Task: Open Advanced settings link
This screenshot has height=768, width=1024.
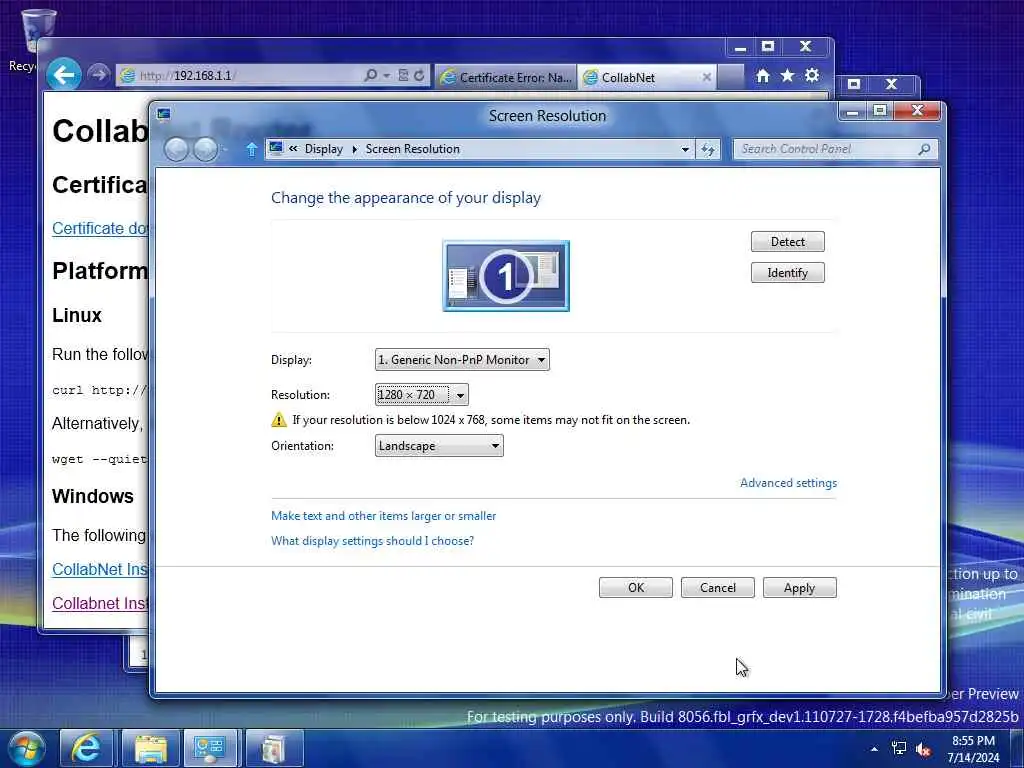Action: pos(788,483)
